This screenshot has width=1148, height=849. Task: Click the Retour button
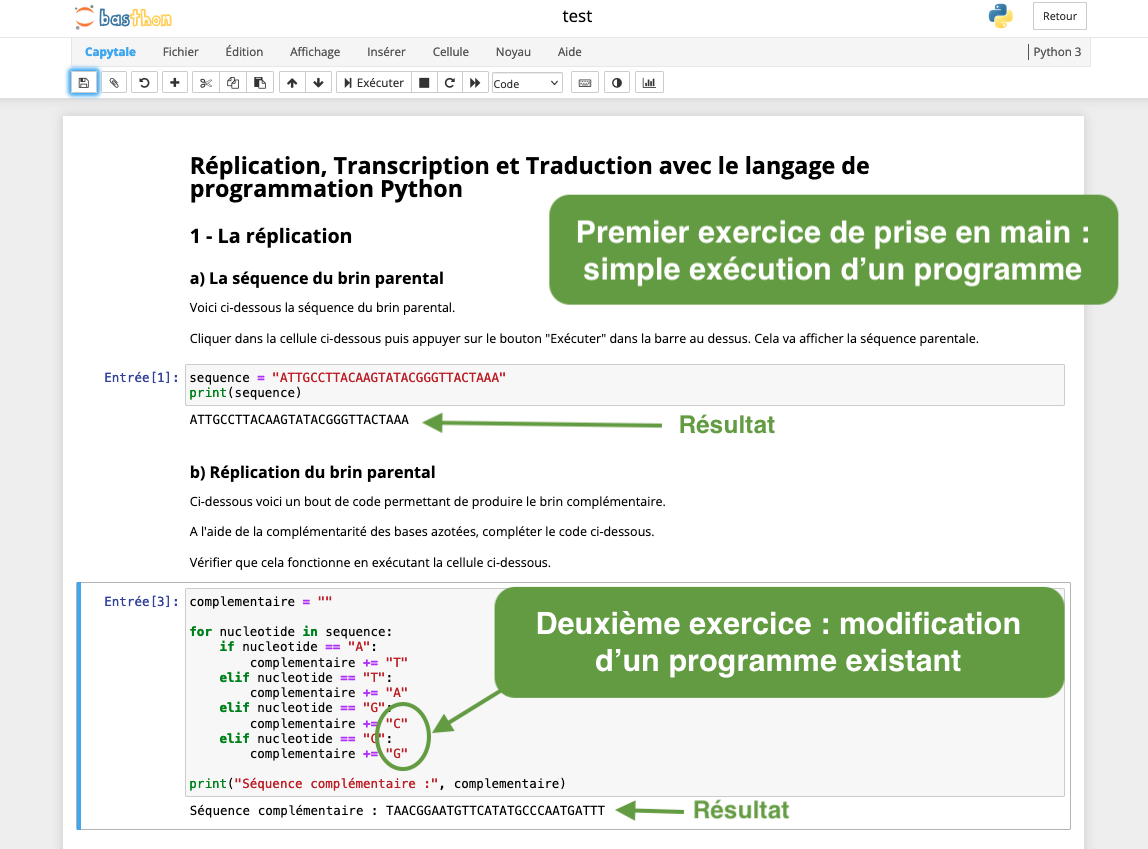pos(1059,16)
